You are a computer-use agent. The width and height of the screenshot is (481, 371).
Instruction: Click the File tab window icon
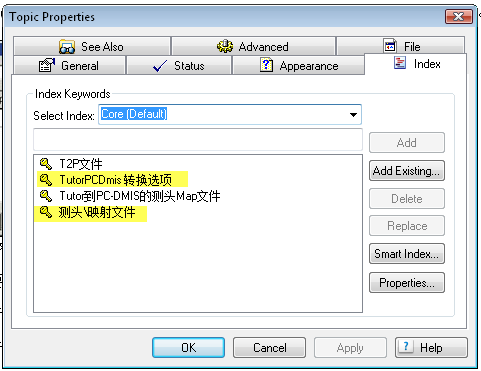tap(390, 46)
